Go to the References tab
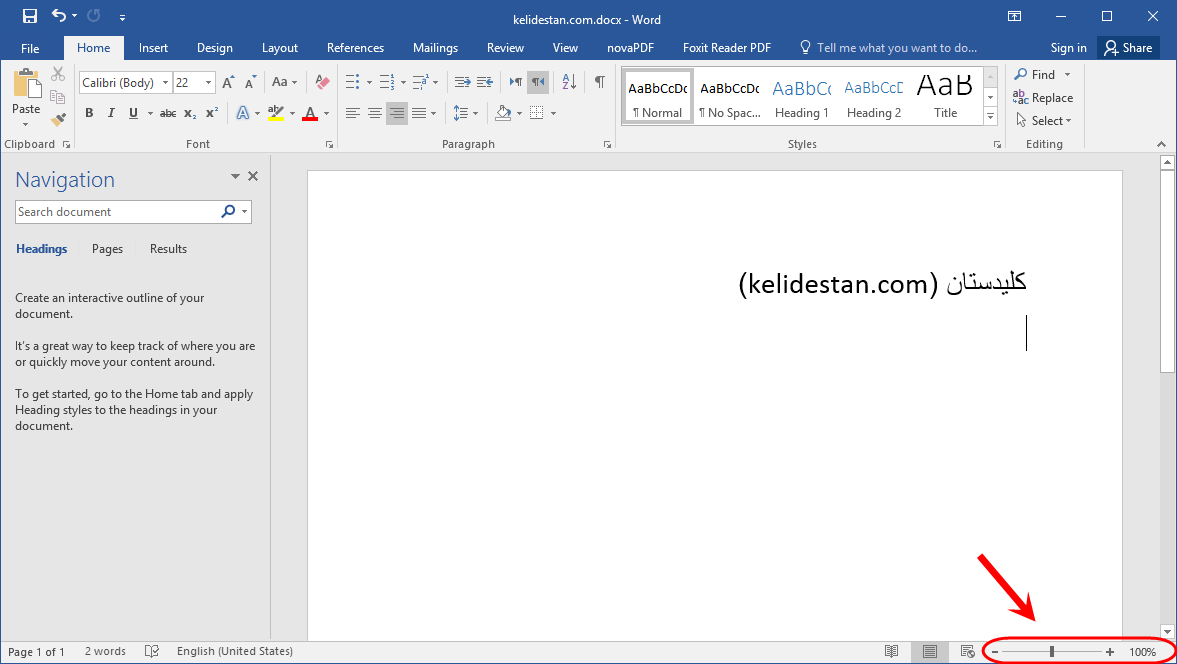This screenshot has height=664, width=1177. click(x=355, y=48)
